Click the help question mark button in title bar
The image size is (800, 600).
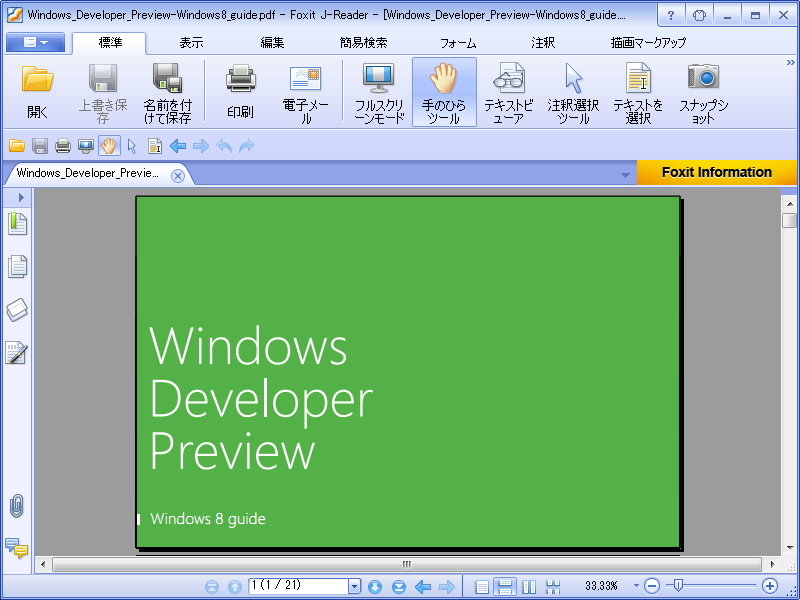point(671,15)
